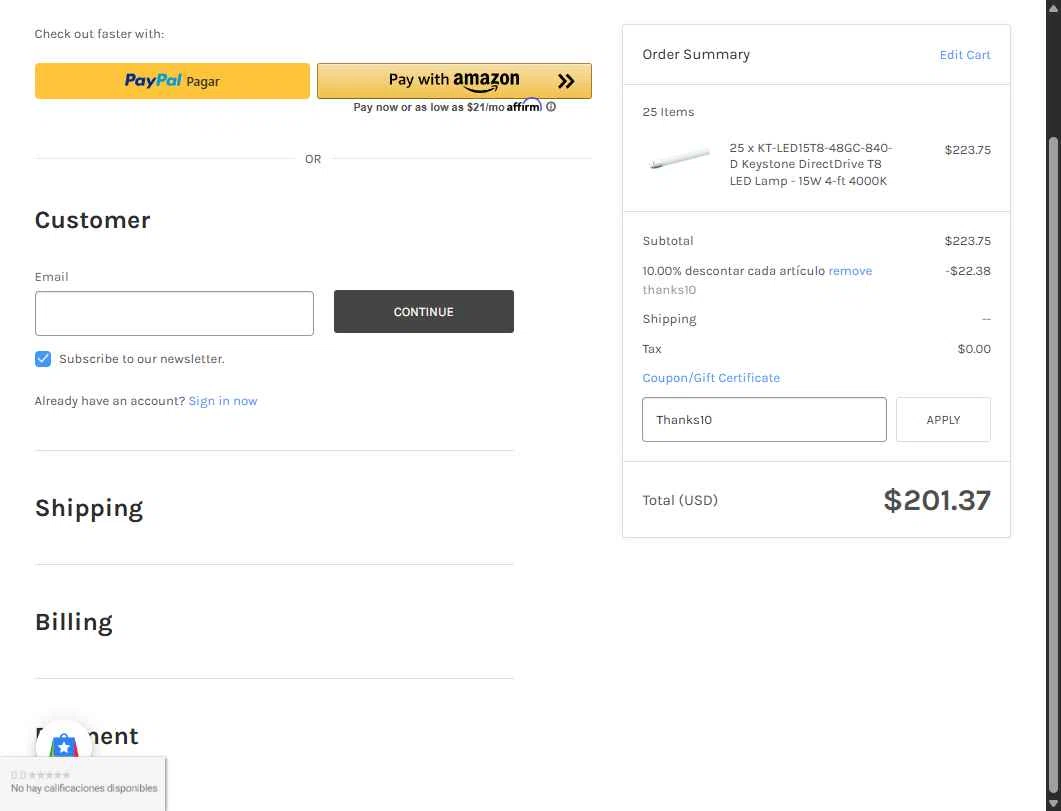Image resolution: width=1061 pixels, height=811 pixels.
Task: Open the store ratings badge
Action: pos(83,784)
